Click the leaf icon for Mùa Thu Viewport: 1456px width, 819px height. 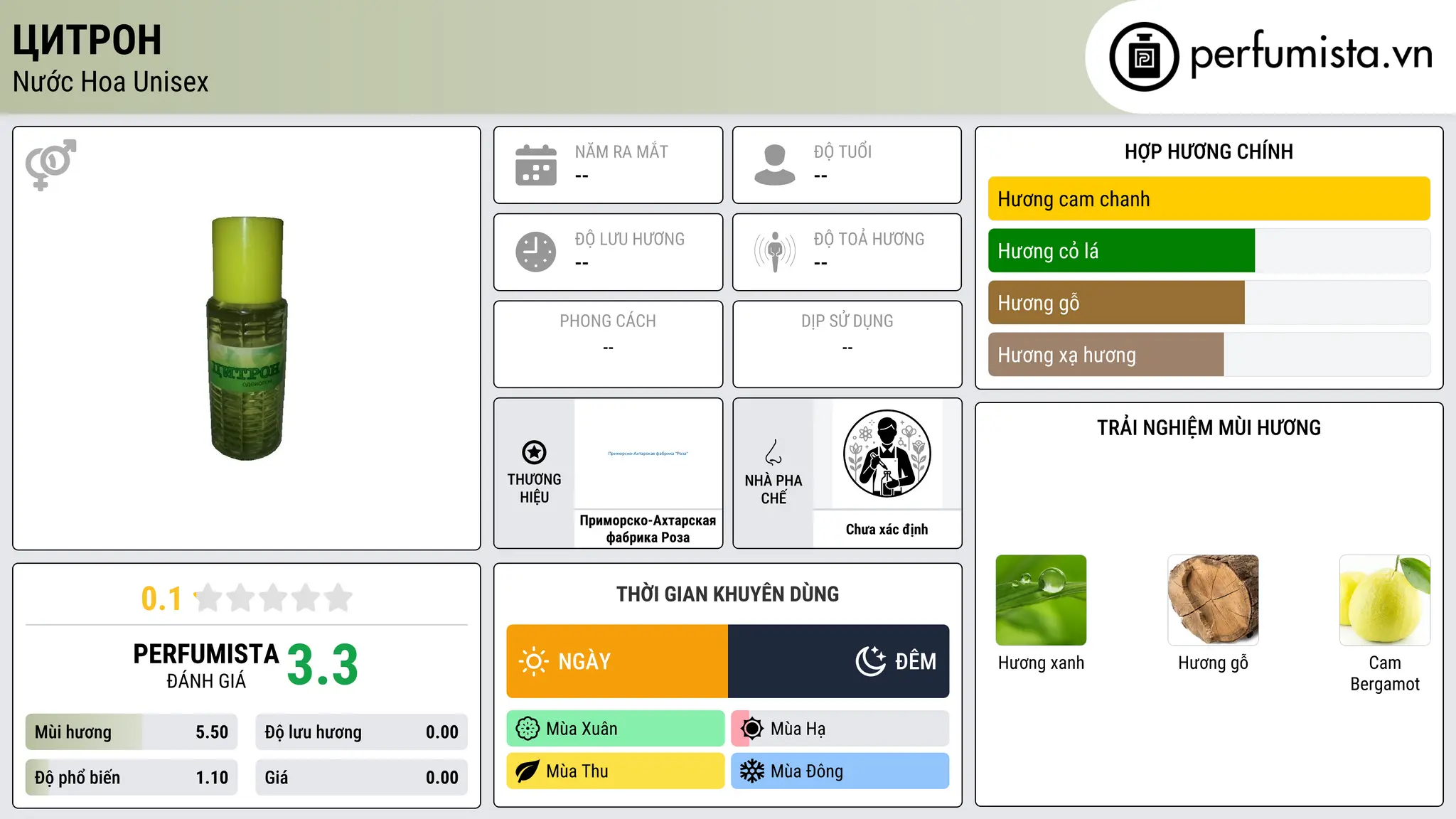(x=528, y=771)
